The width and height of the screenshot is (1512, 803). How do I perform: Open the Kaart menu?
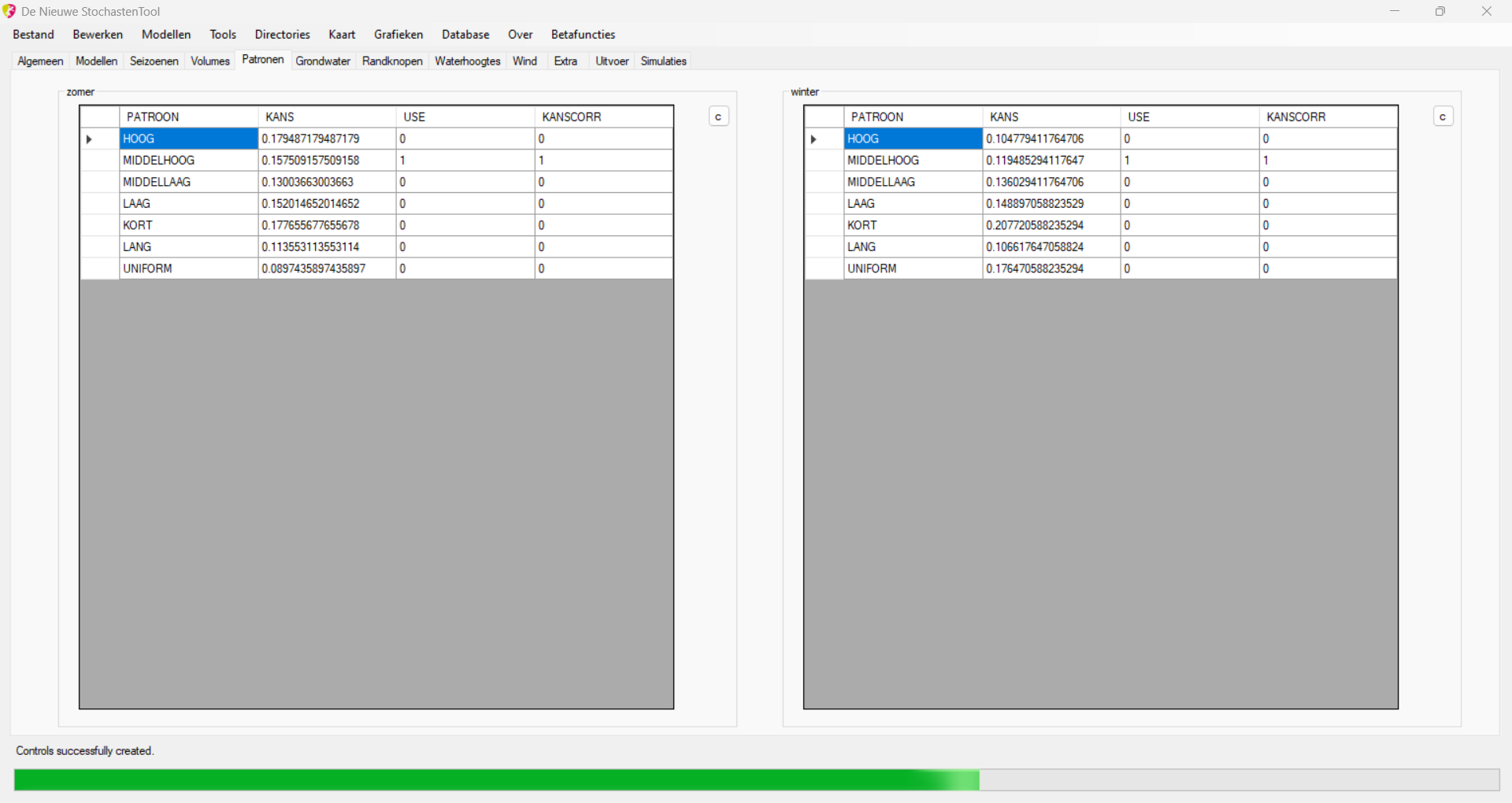tap(342, 35)
